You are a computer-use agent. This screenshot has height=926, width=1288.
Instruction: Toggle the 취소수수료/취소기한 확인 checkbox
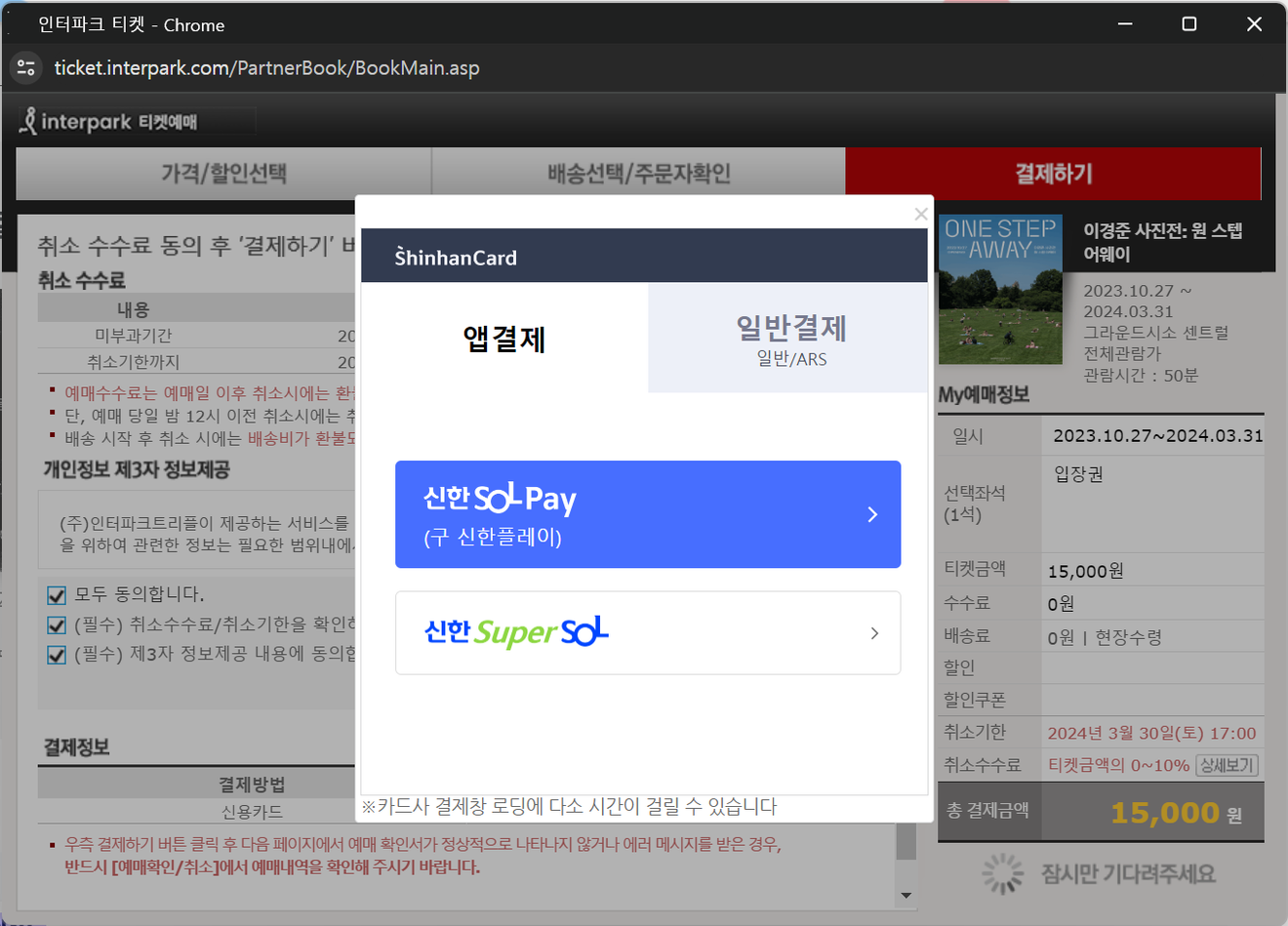coord(57,625)
